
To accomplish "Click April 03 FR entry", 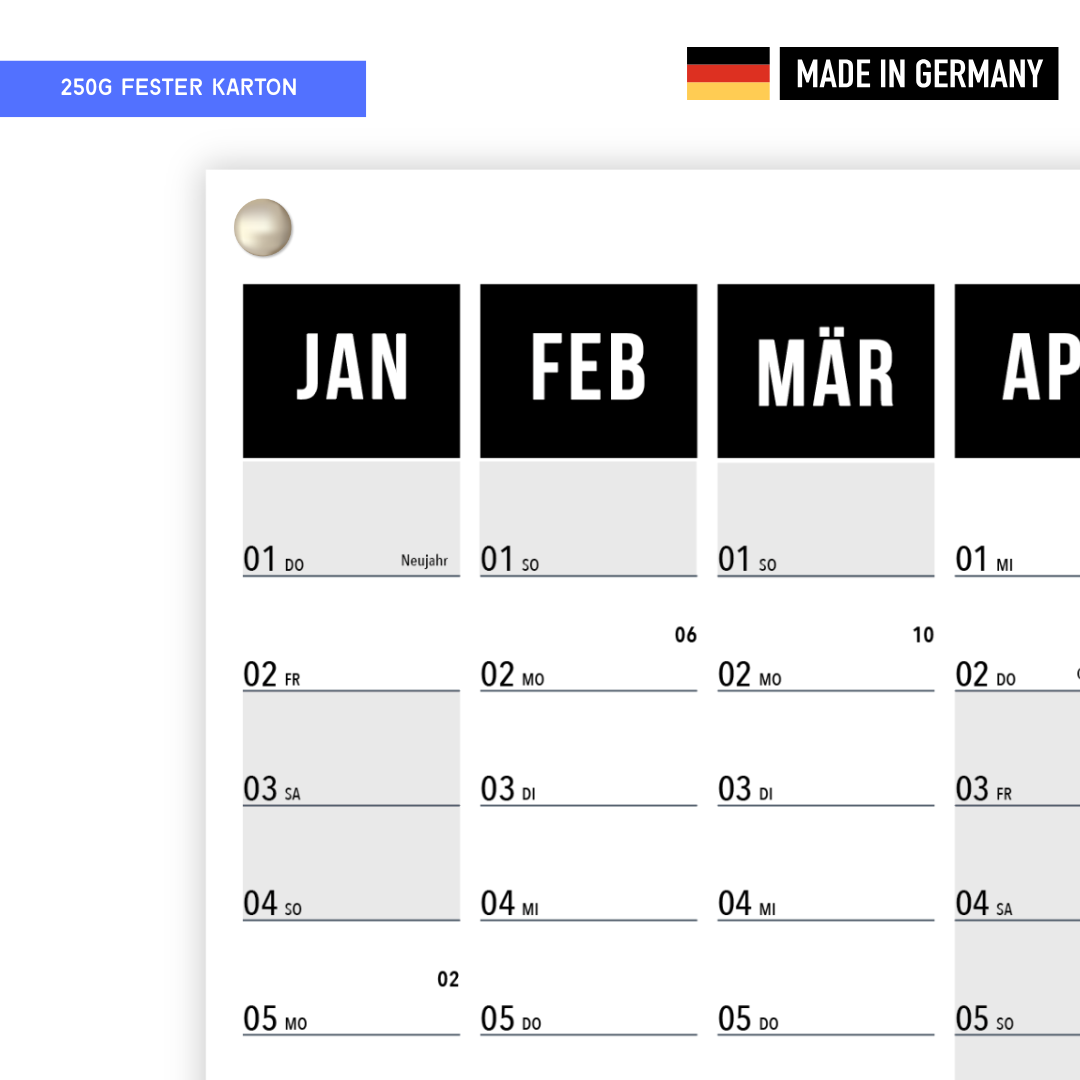I will coord(1017,749).
